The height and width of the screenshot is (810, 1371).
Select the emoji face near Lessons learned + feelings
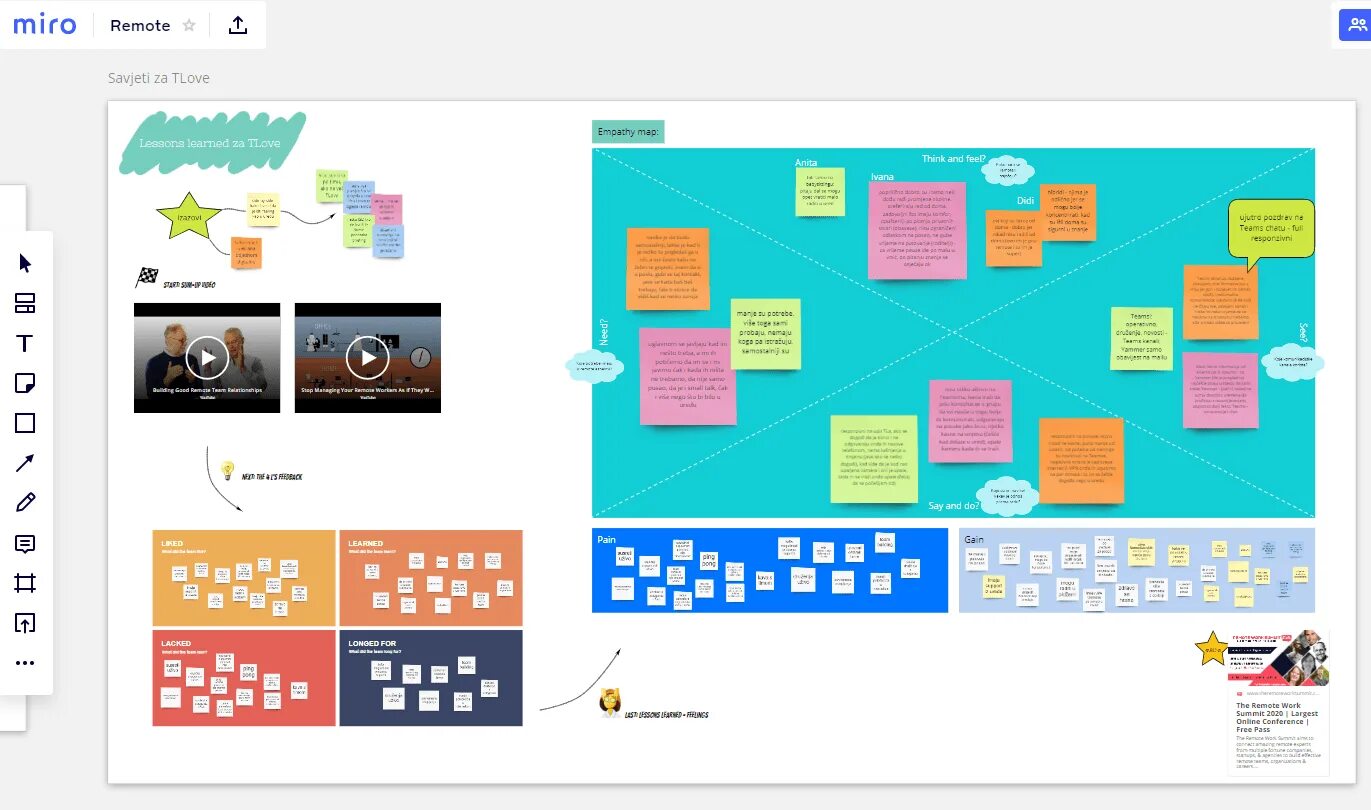[x=608, y=703]
